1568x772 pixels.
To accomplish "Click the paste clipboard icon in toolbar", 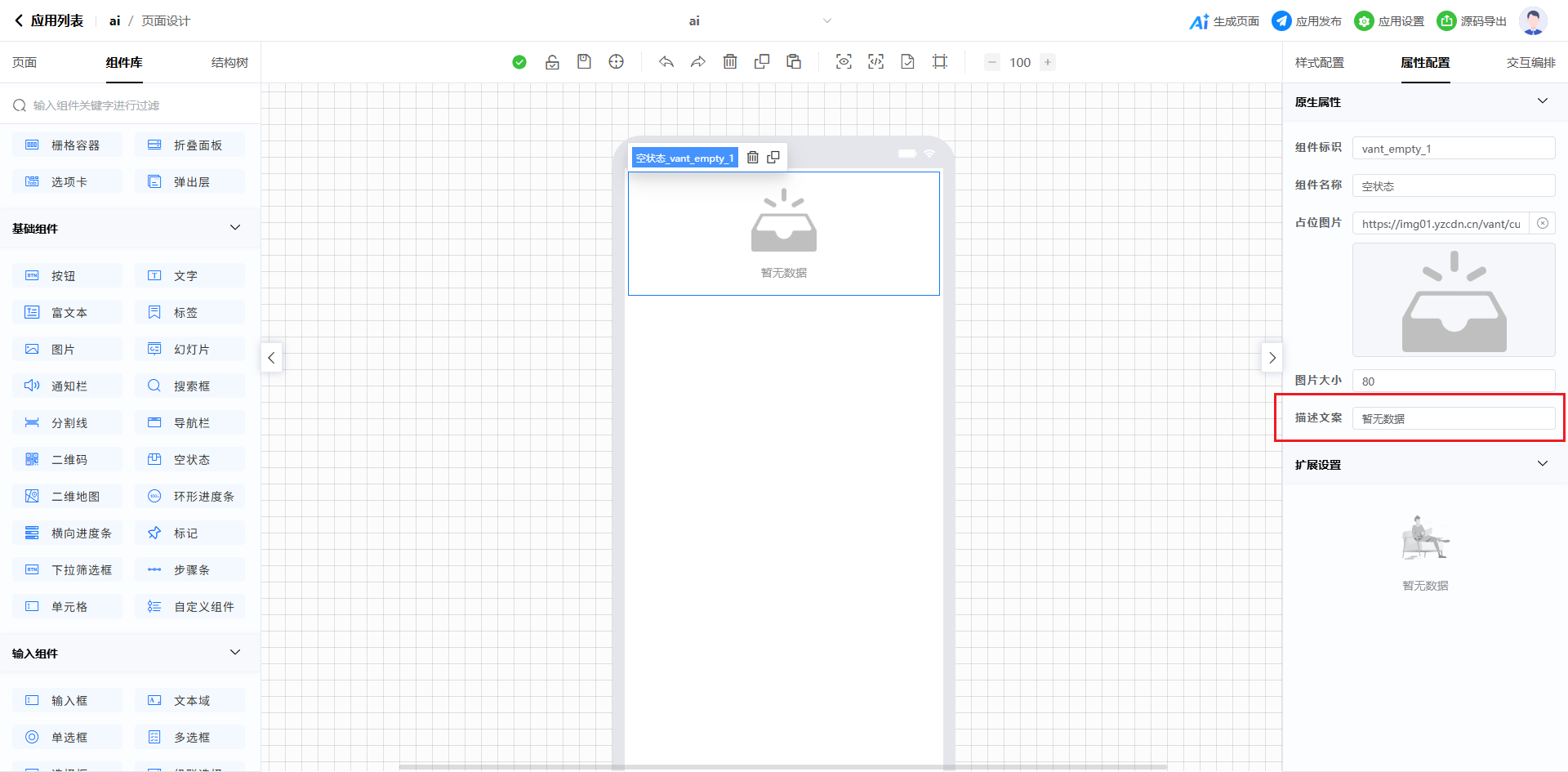I will tap(794, 62).
